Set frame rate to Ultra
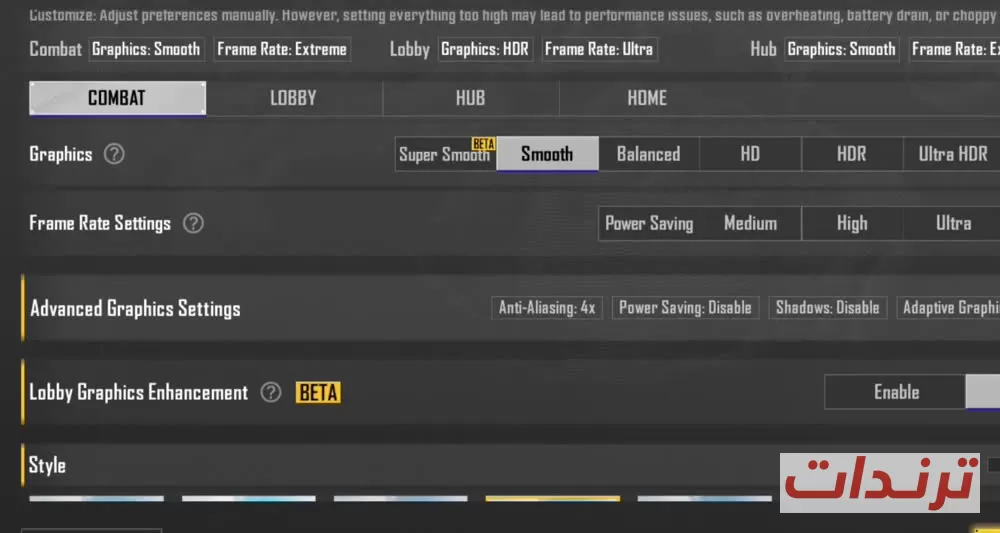This screenshot has height=533, width=1000. 953,223
